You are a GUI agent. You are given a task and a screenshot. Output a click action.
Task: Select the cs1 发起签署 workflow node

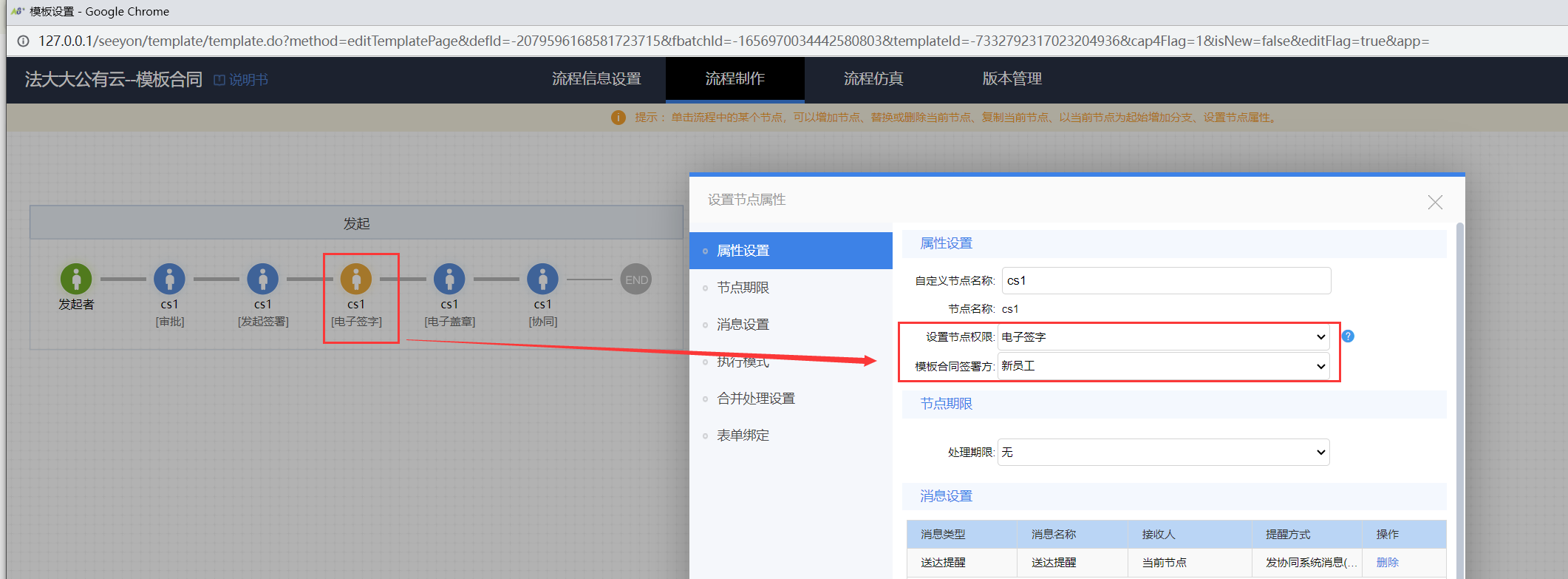262,280
